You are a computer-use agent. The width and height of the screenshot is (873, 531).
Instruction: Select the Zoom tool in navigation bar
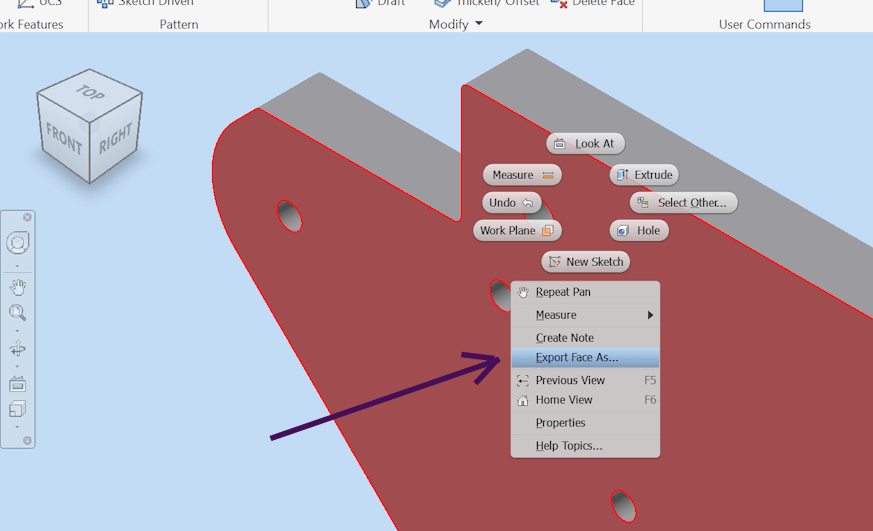pos(18,313)
